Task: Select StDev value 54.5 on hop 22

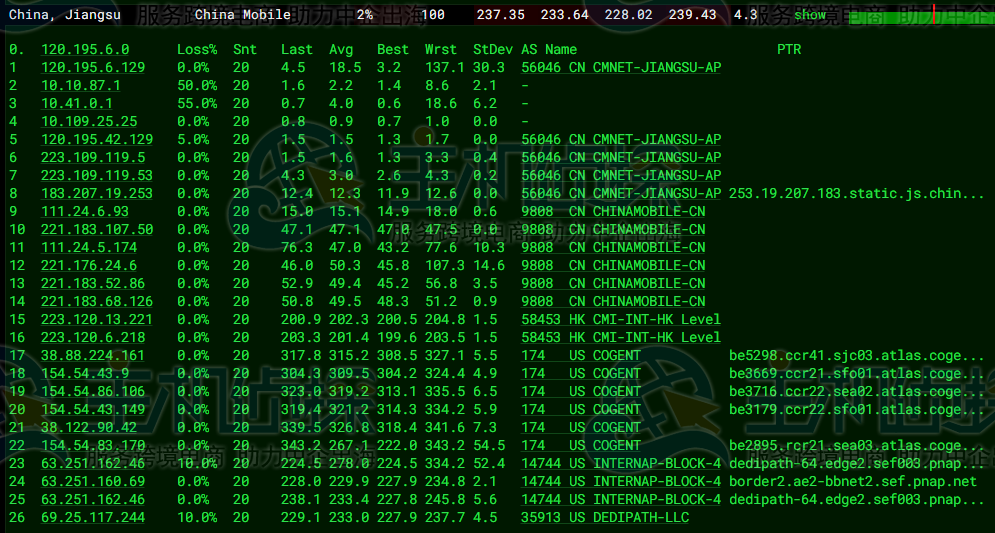Action: pos(489,445)
